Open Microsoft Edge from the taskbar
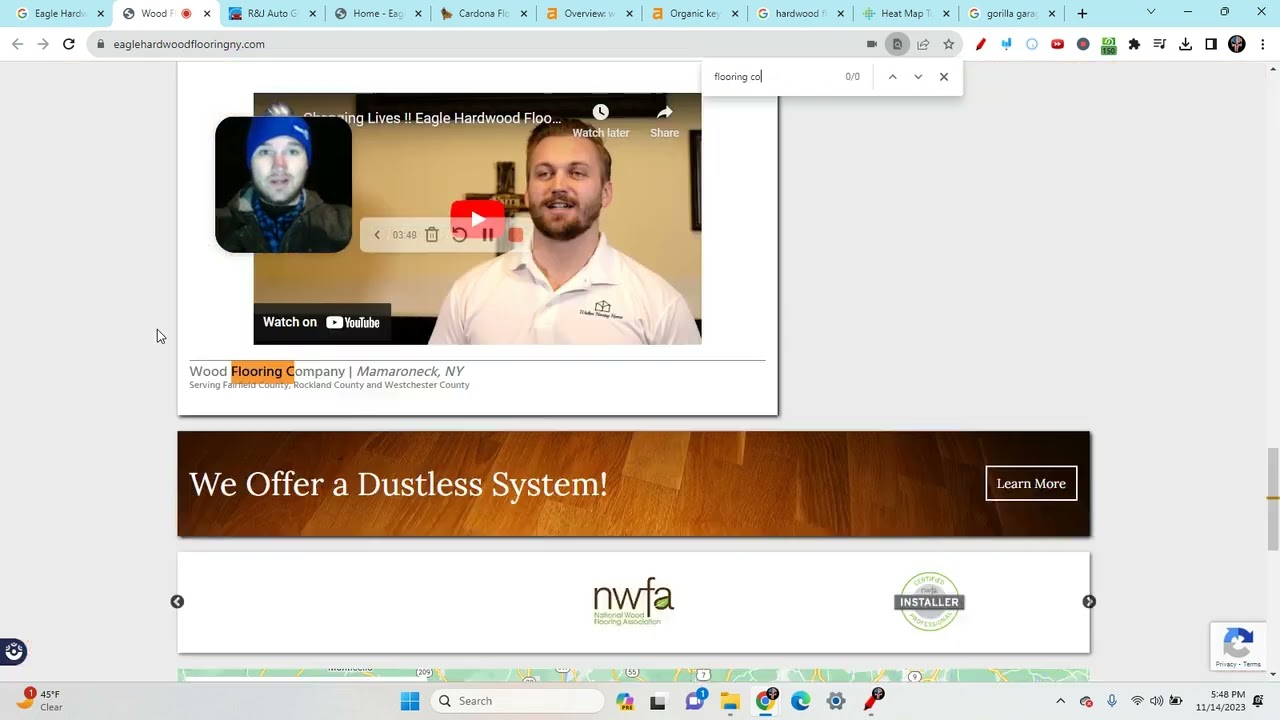Screen dimensions: 1280x720 pos(800,701)
